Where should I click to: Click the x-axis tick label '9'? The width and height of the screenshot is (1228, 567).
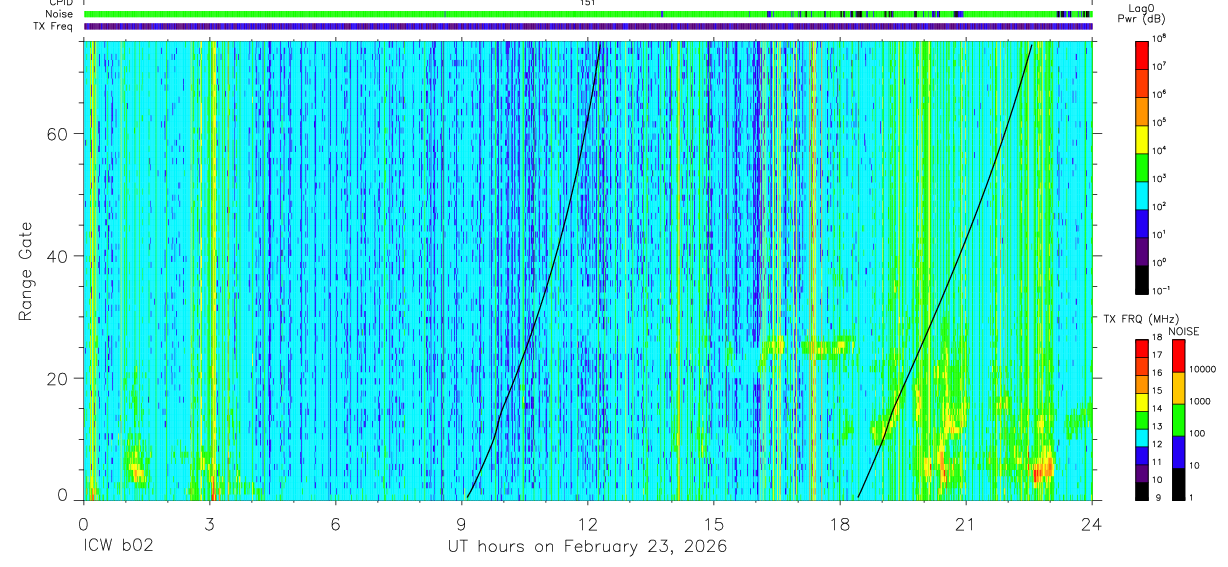[462, 523]
